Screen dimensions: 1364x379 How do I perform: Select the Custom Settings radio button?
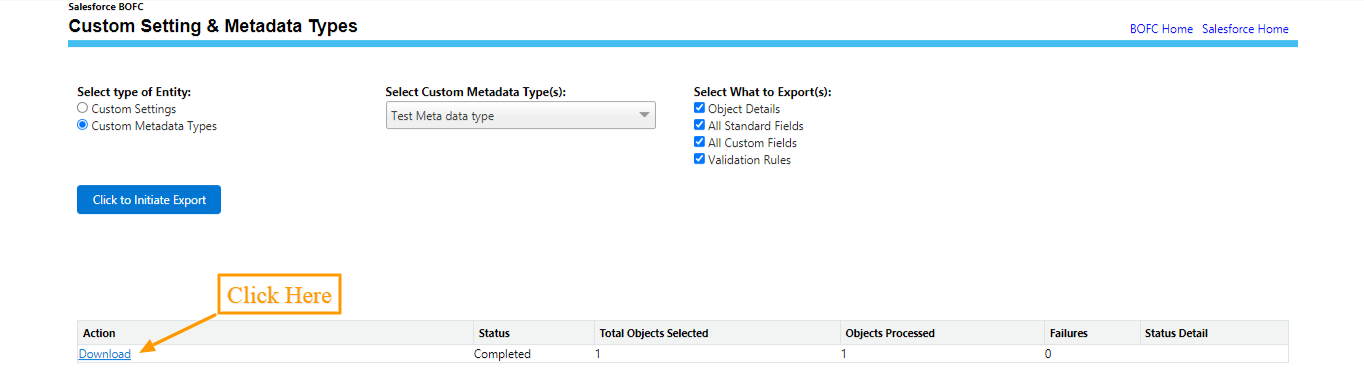[83, 109]
